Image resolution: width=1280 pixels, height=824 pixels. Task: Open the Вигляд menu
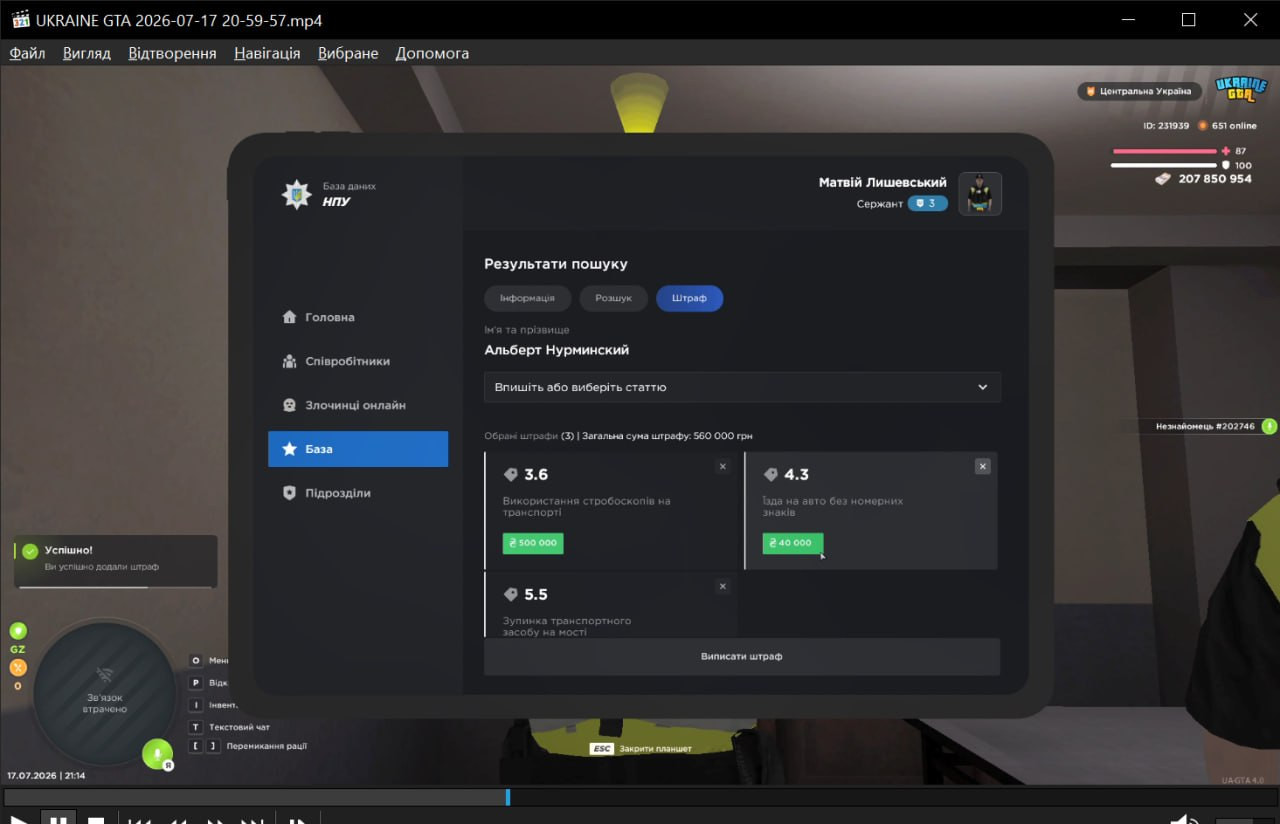(87, 53)
